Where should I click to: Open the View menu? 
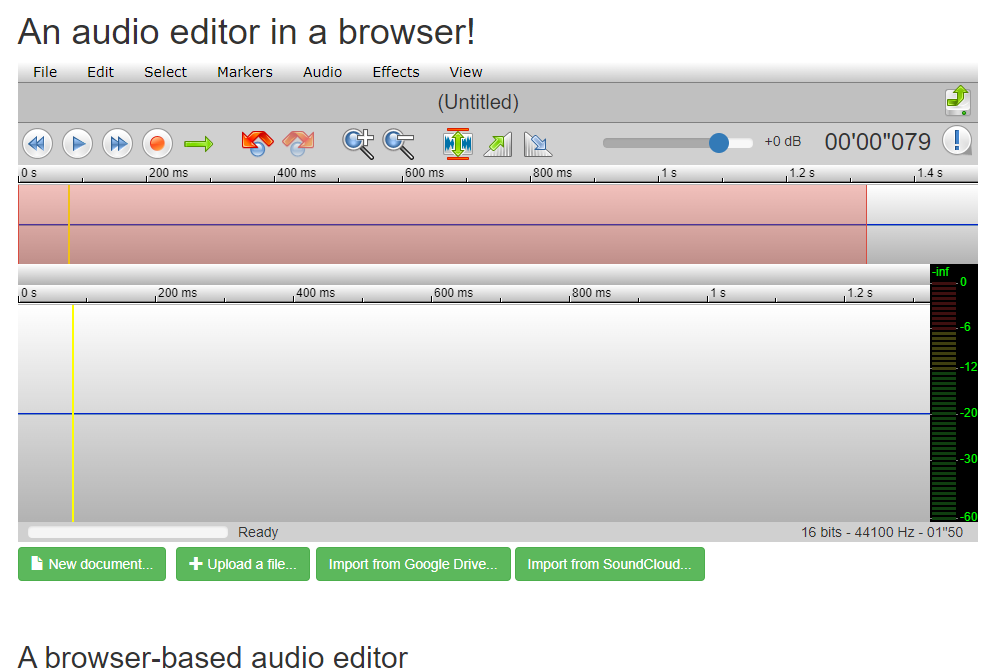tap(466, 72)
